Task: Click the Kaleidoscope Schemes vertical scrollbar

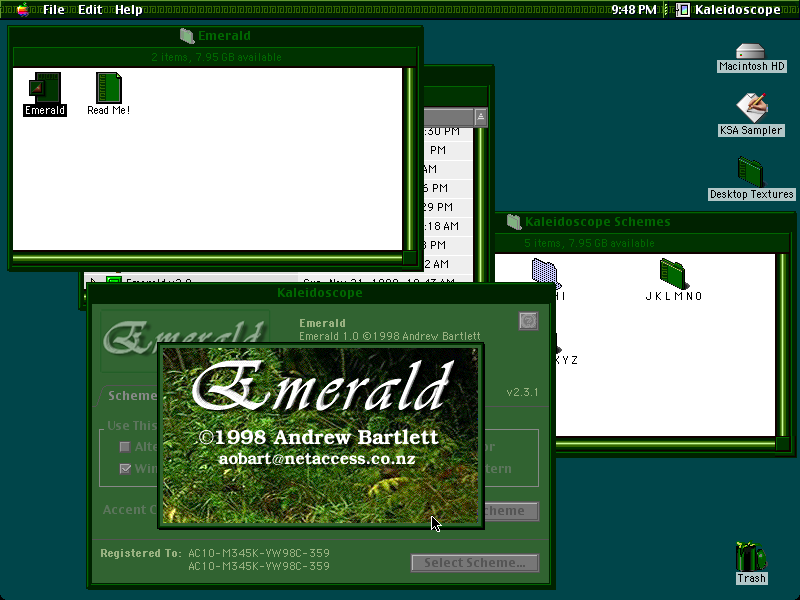Action: tap(782, 345)
